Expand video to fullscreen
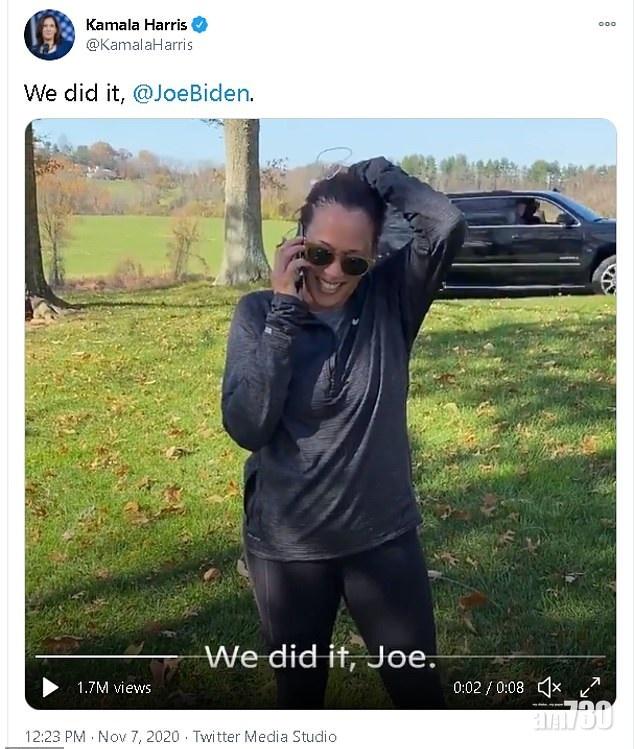The width and height of the screenshot is (634, 749). (590, 687)
